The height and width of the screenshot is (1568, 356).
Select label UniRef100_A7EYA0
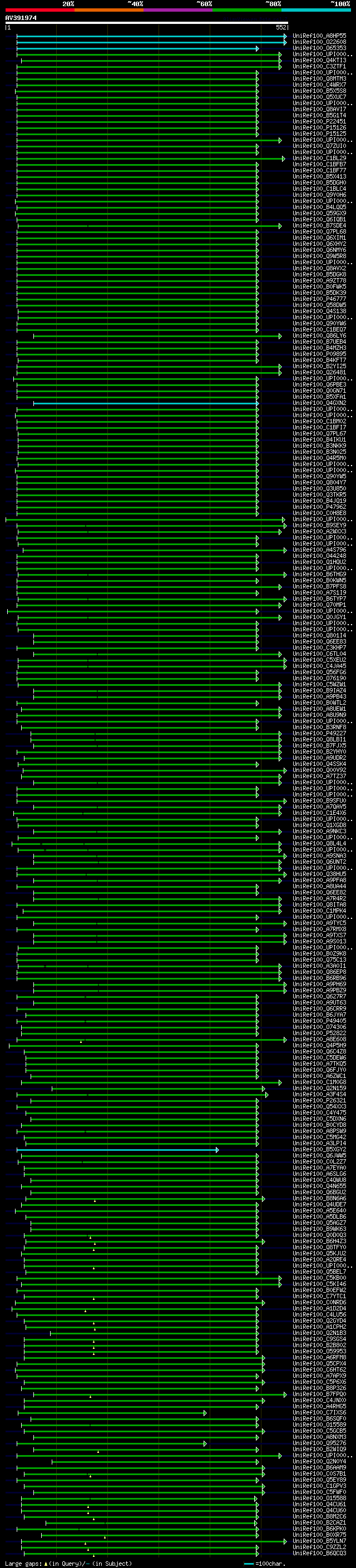tap(319, 1168)
